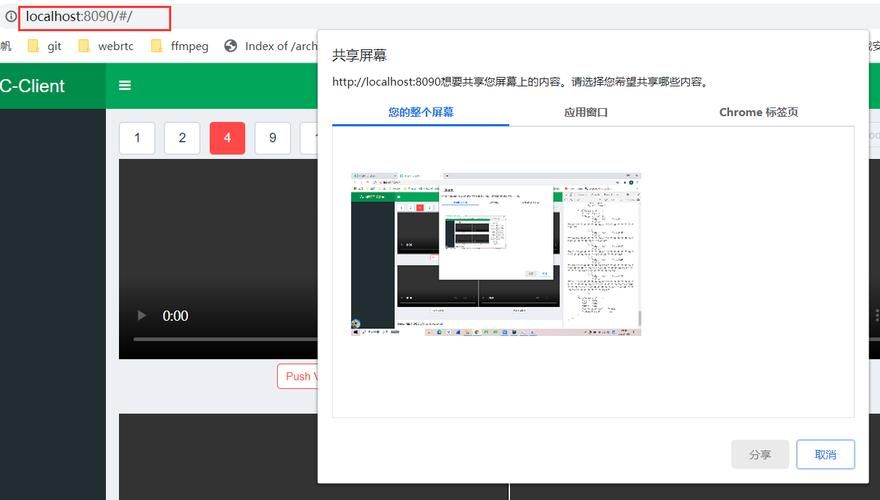Open the git bookmarks folder
The image size is (880, 500).
(x=44, y=46)
